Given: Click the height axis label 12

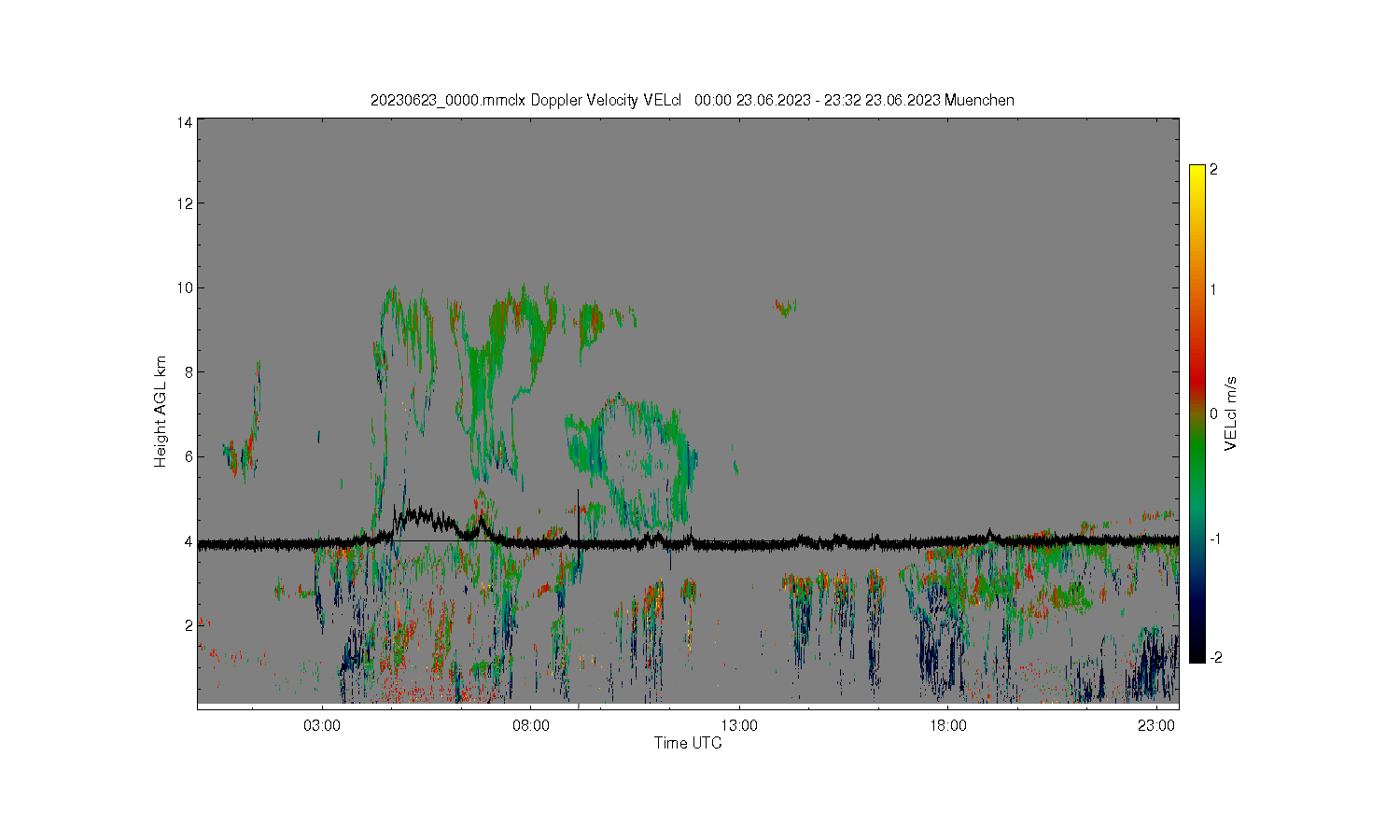Looking at the screenshot, I should (185, 203).
